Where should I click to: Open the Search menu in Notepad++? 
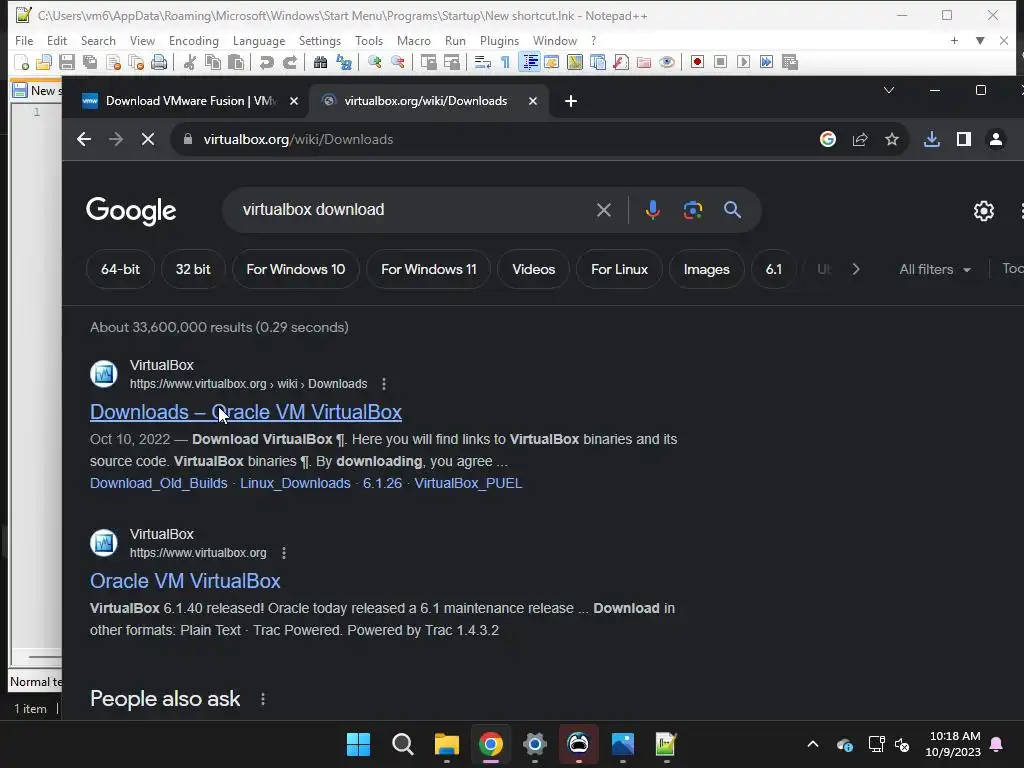[x=98, y=40]
